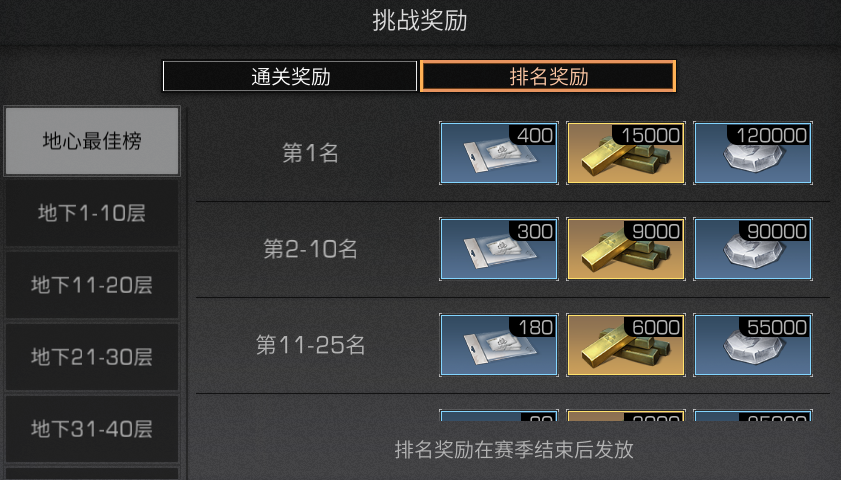Open the 地下11-20层 ranking category
Viewport: 841px width, 480px height.
click(x=92, y=285)
